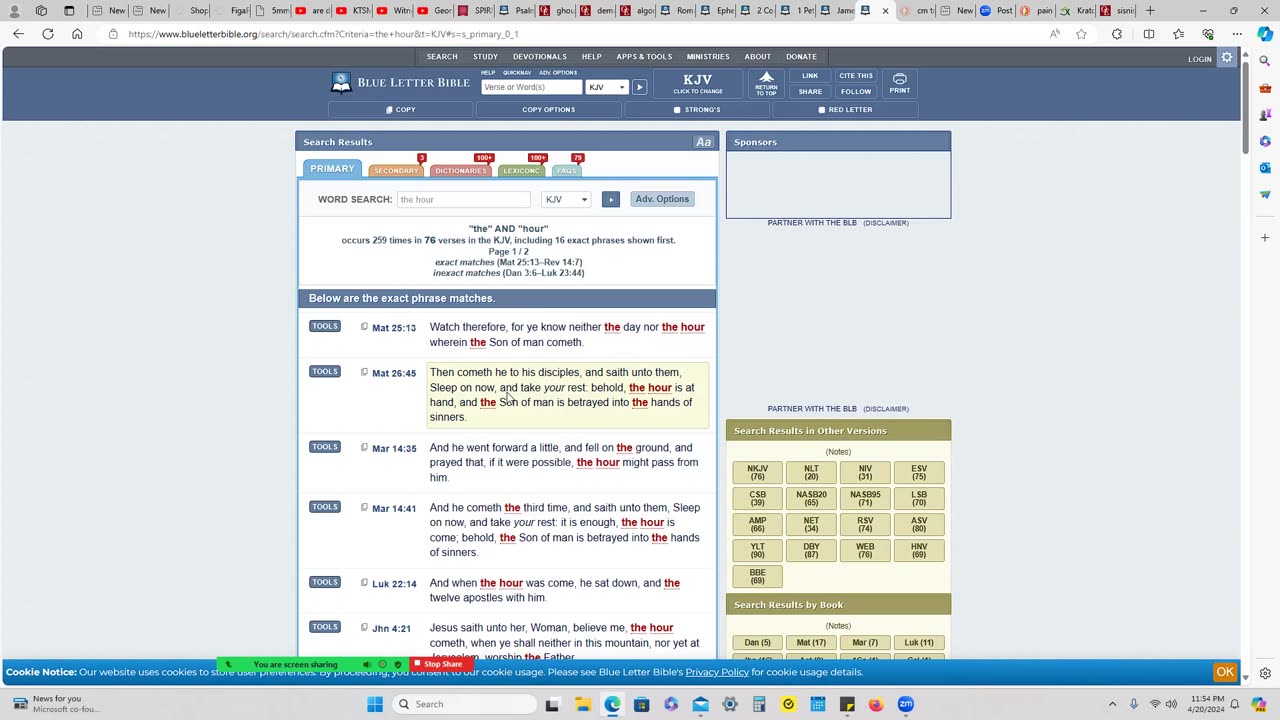The width and height of the screenshot is (1280, 720).
Task: Click the Share button
Action: click(x=810, y=91)
